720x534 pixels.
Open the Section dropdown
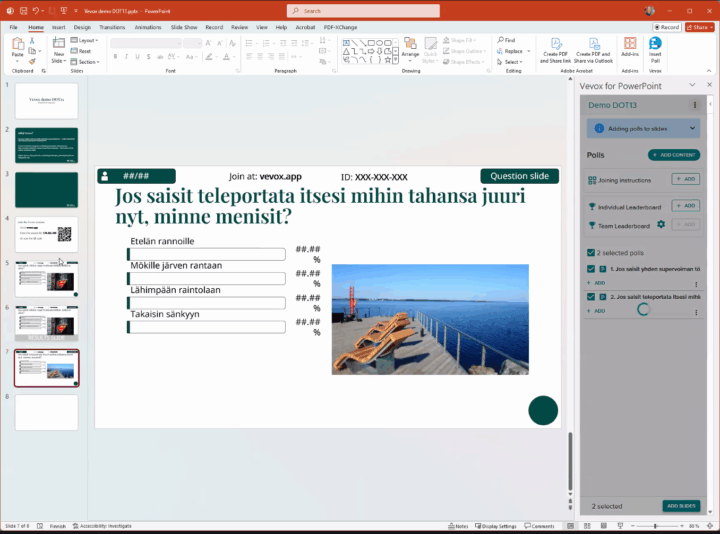point(85,62)
